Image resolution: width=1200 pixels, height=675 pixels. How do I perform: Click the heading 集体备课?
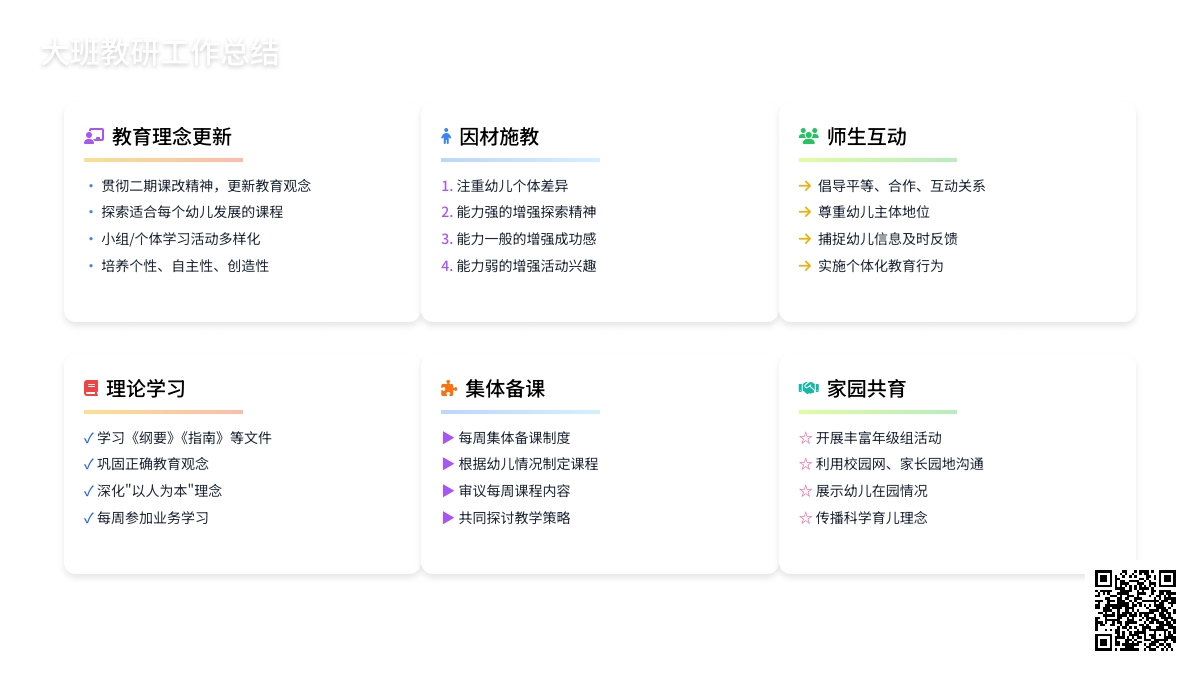(x=505, y=389)
